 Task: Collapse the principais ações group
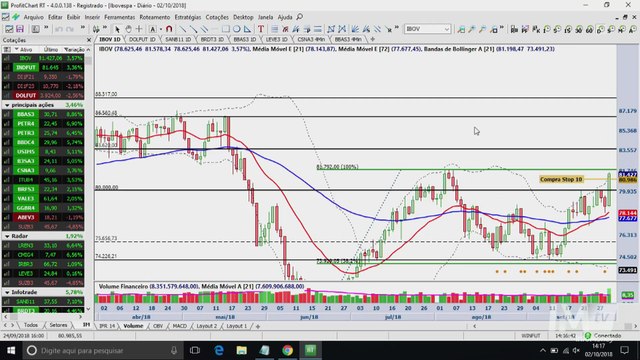7,105
